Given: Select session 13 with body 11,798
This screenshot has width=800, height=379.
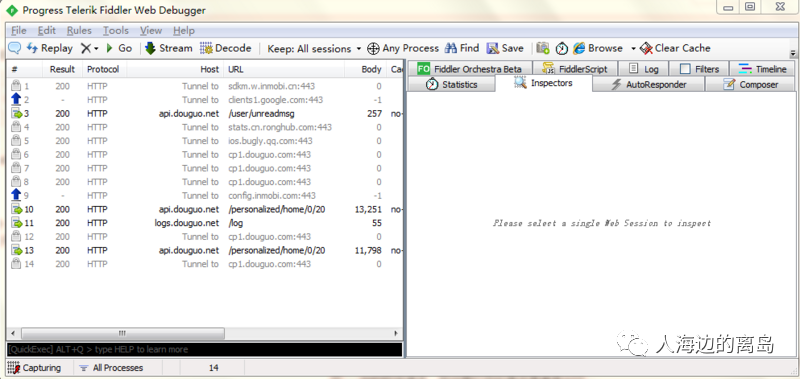Looking at the screenshot, I should (205, 250).
